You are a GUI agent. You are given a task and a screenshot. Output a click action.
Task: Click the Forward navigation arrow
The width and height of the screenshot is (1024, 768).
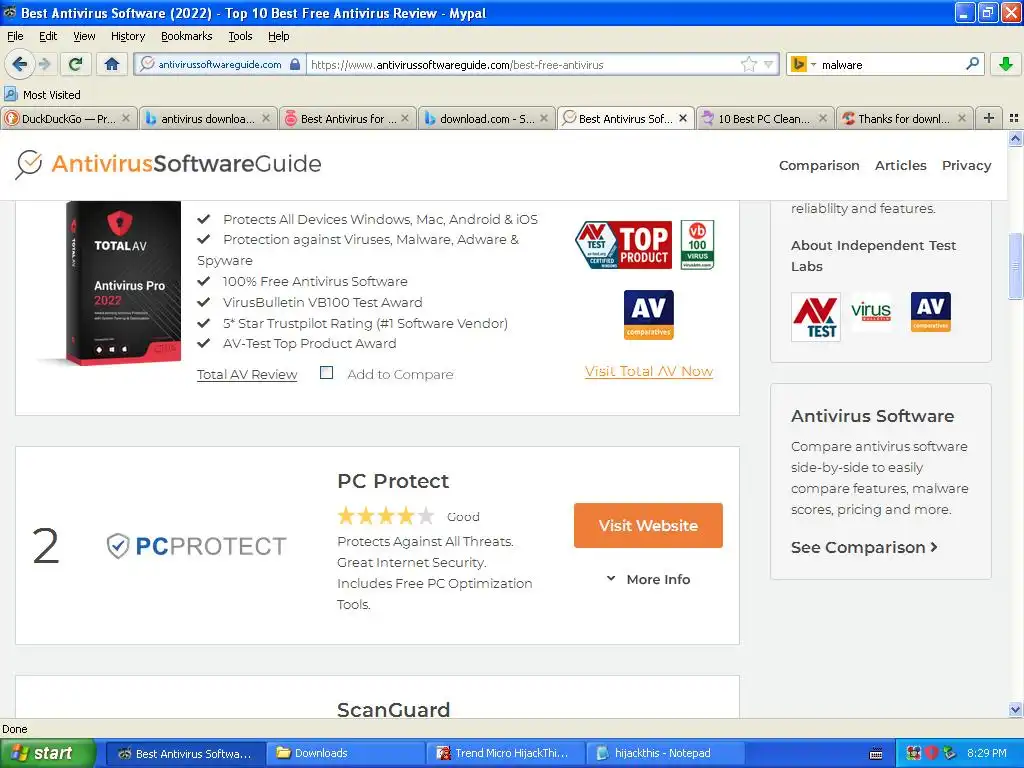(x=44, y=64)
